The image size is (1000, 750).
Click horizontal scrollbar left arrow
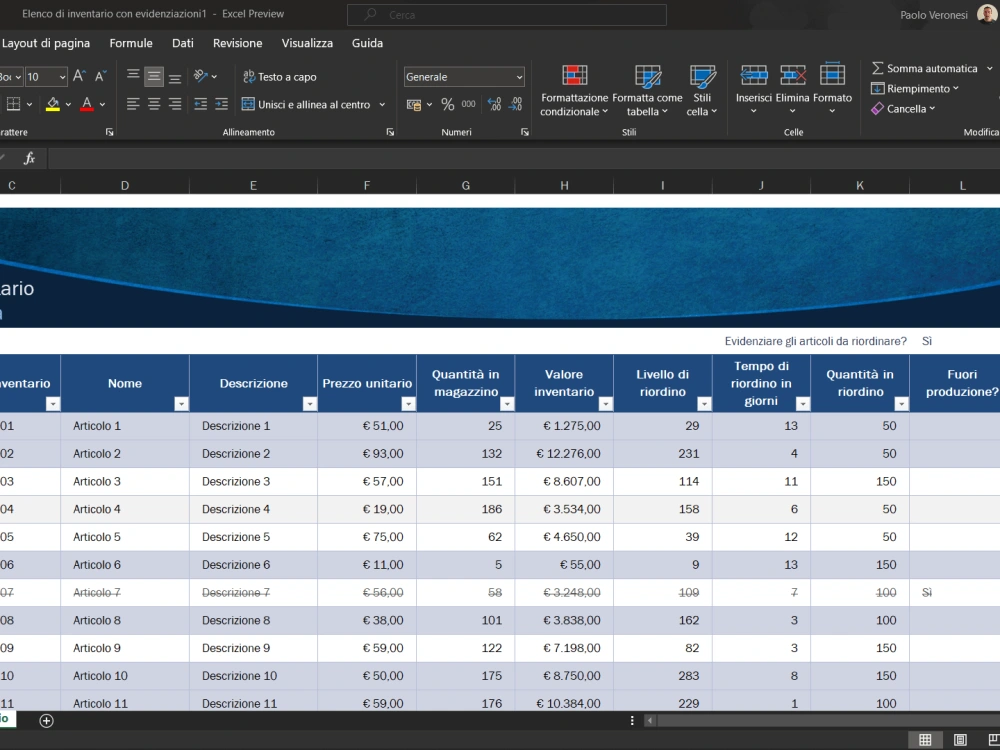tap(650, 721)
